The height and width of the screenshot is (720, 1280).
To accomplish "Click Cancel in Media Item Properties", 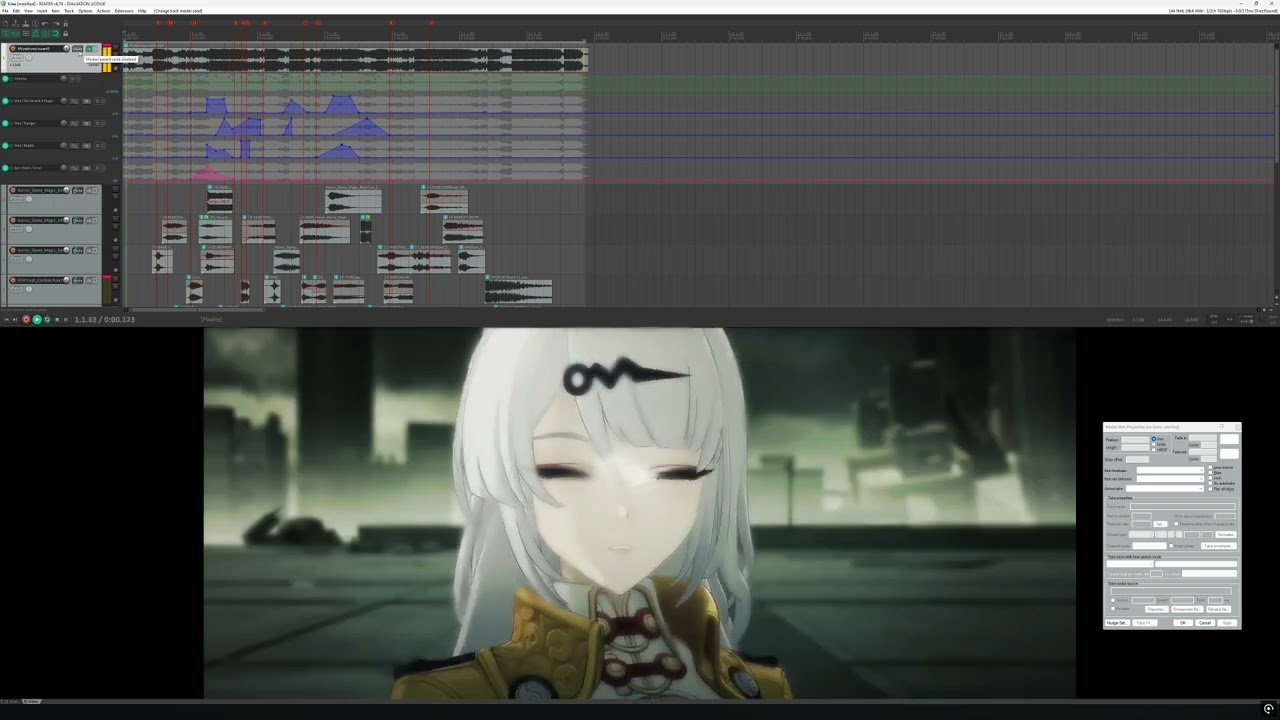I will (x=1205, y=623).
